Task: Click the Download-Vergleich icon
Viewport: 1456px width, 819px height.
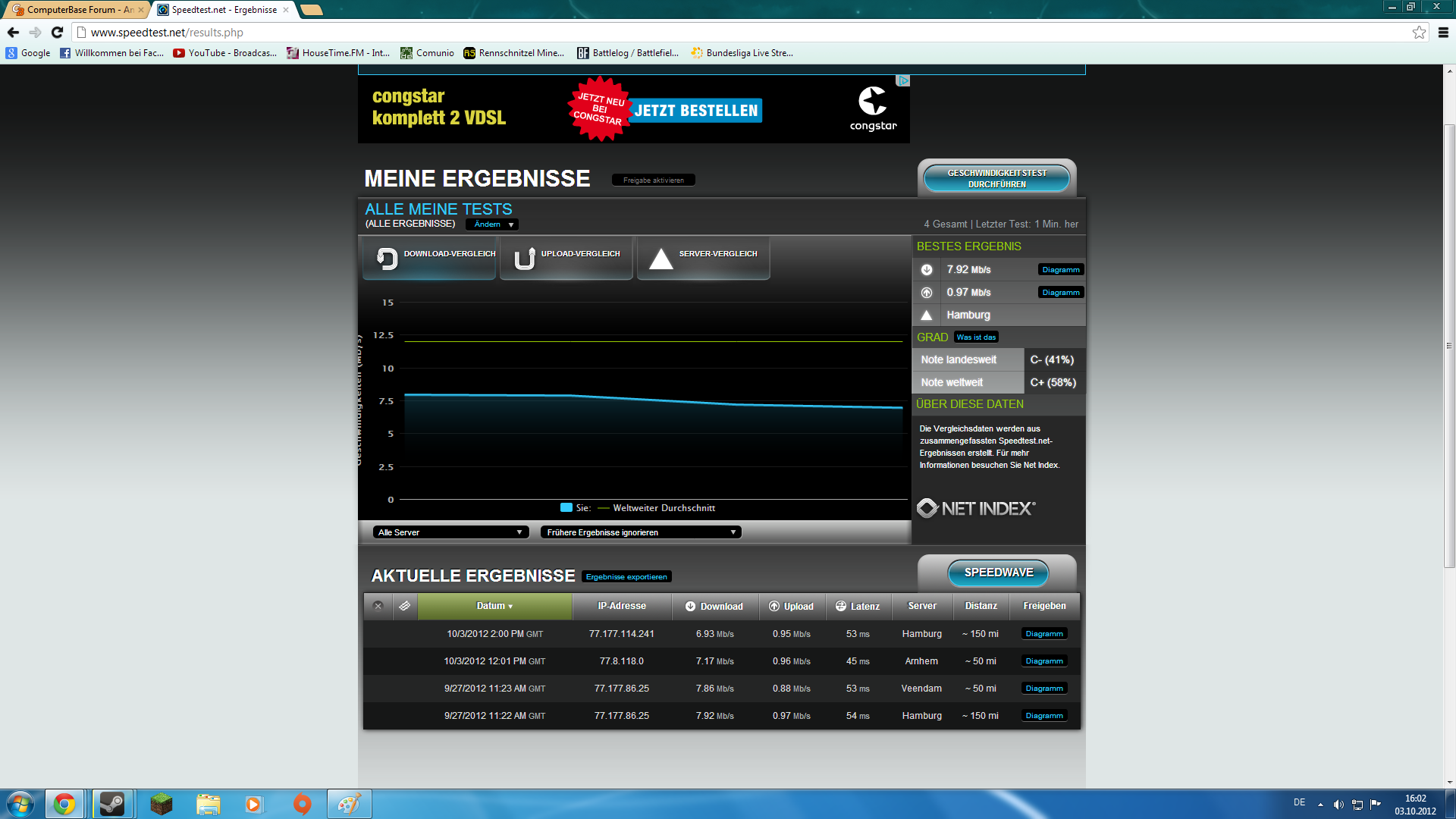Action: coord(387,259)
